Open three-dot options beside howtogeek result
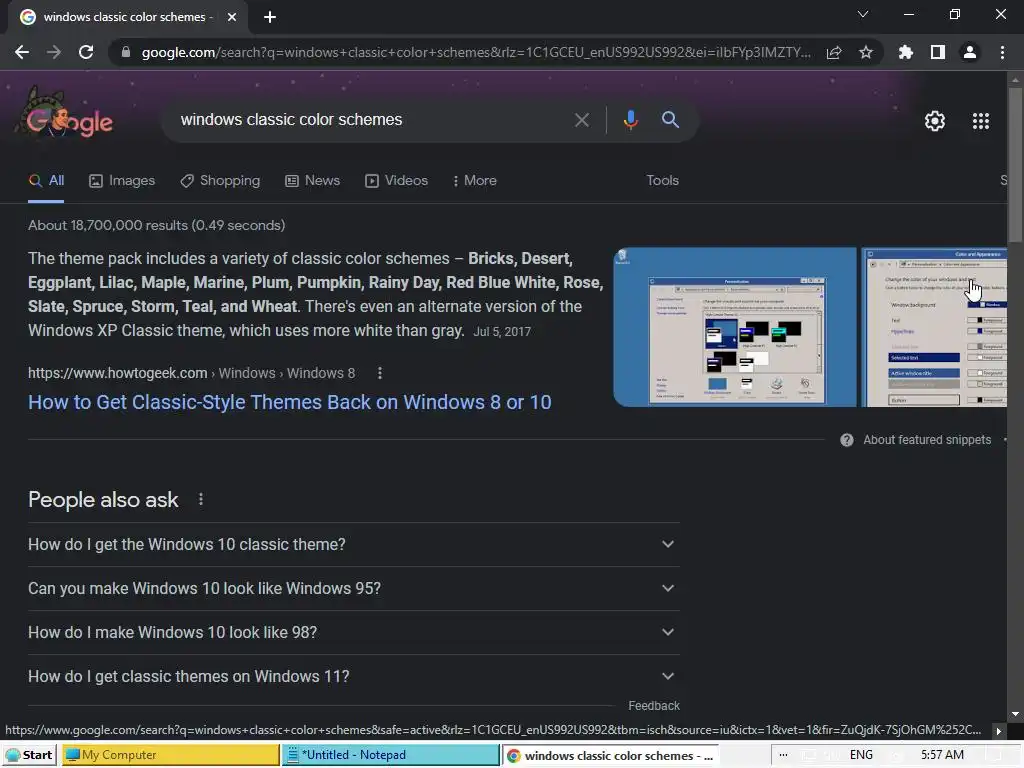The width and height of the screenshot is (1024, 768). pos(379,374)
